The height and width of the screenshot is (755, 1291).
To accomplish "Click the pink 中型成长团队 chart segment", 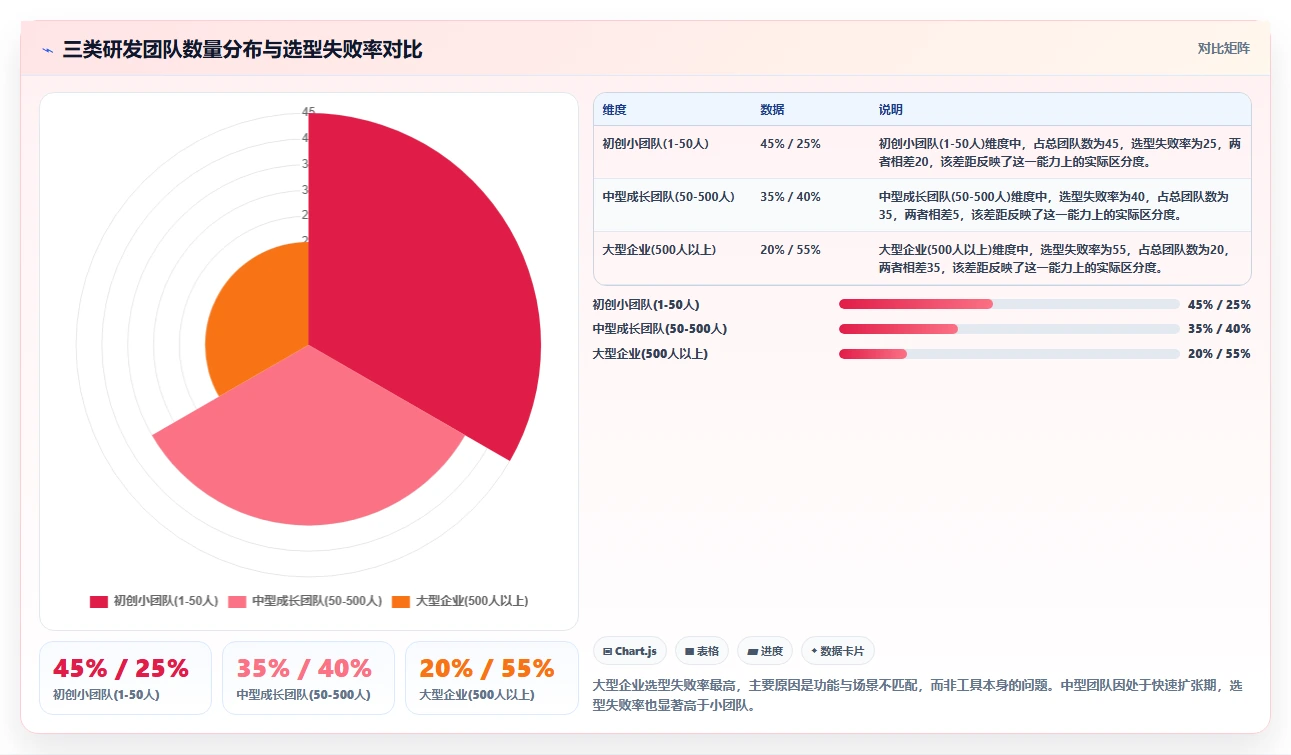I will [310, 450].
